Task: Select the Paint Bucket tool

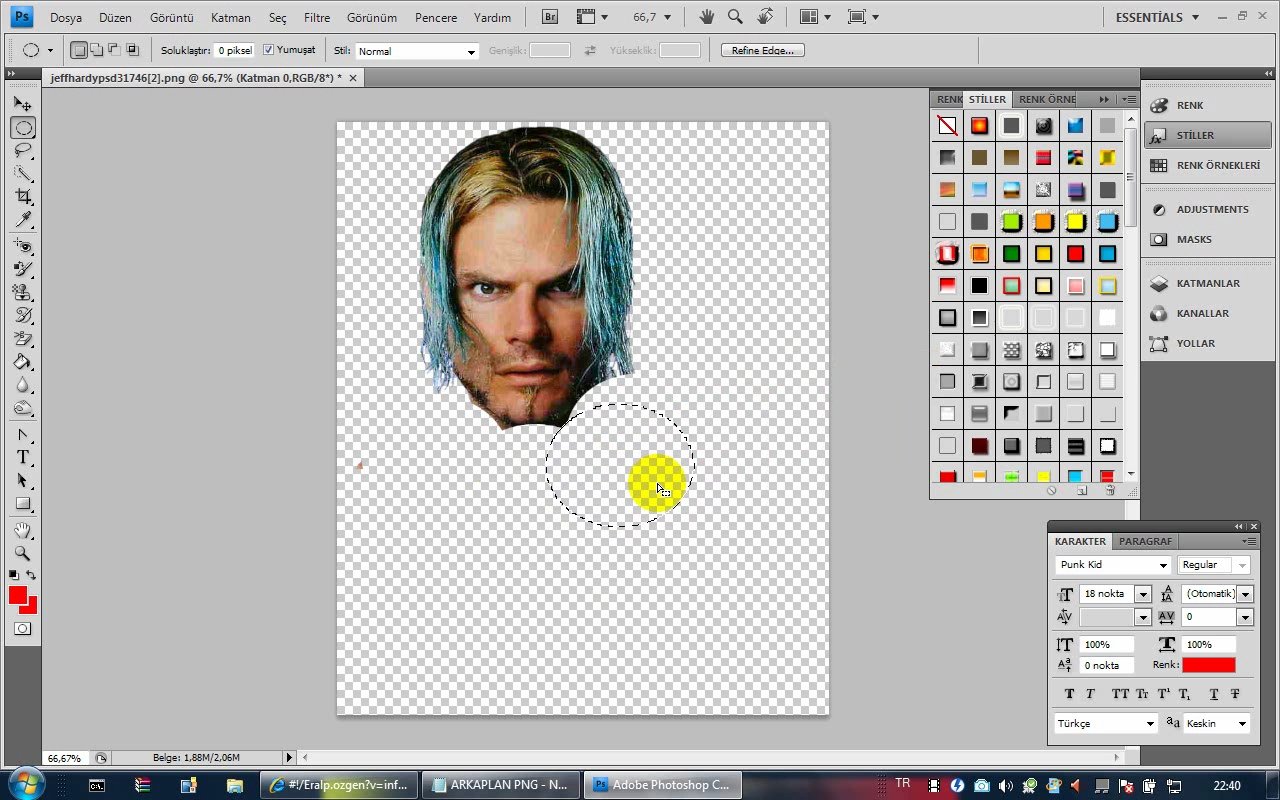Action: (23, 361)
